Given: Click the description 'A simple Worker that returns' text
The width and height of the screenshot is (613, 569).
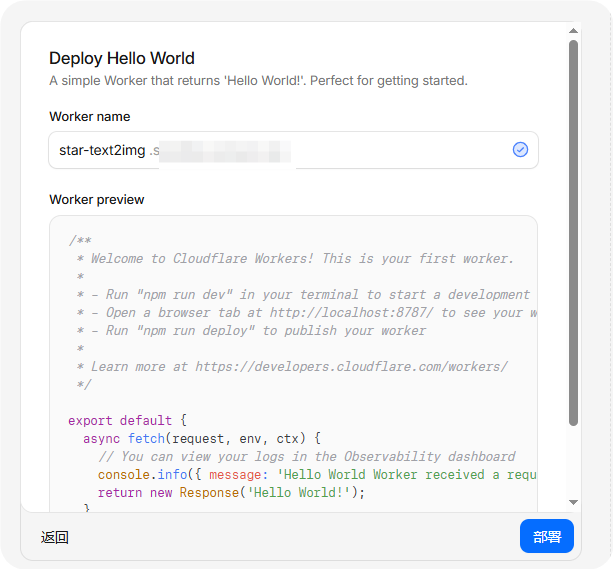Looking at the screenshot, I should click(x=258, y=81).
